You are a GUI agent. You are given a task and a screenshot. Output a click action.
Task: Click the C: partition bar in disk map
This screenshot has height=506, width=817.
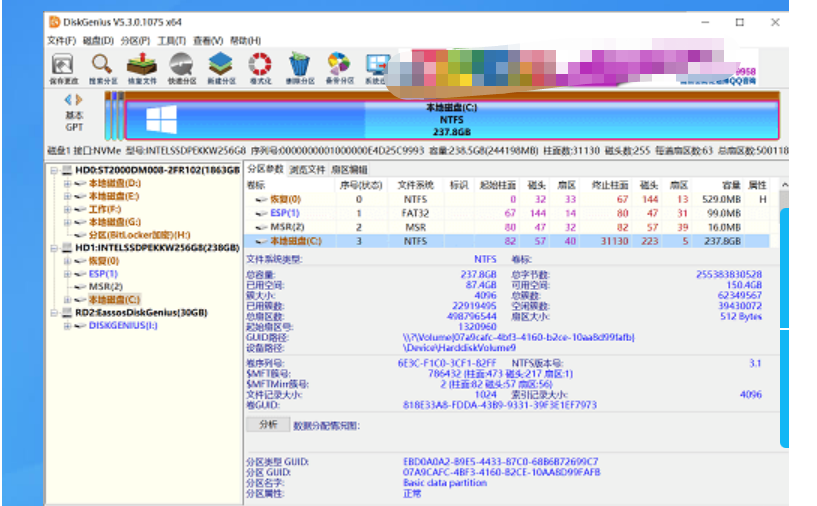click(450, 119)
